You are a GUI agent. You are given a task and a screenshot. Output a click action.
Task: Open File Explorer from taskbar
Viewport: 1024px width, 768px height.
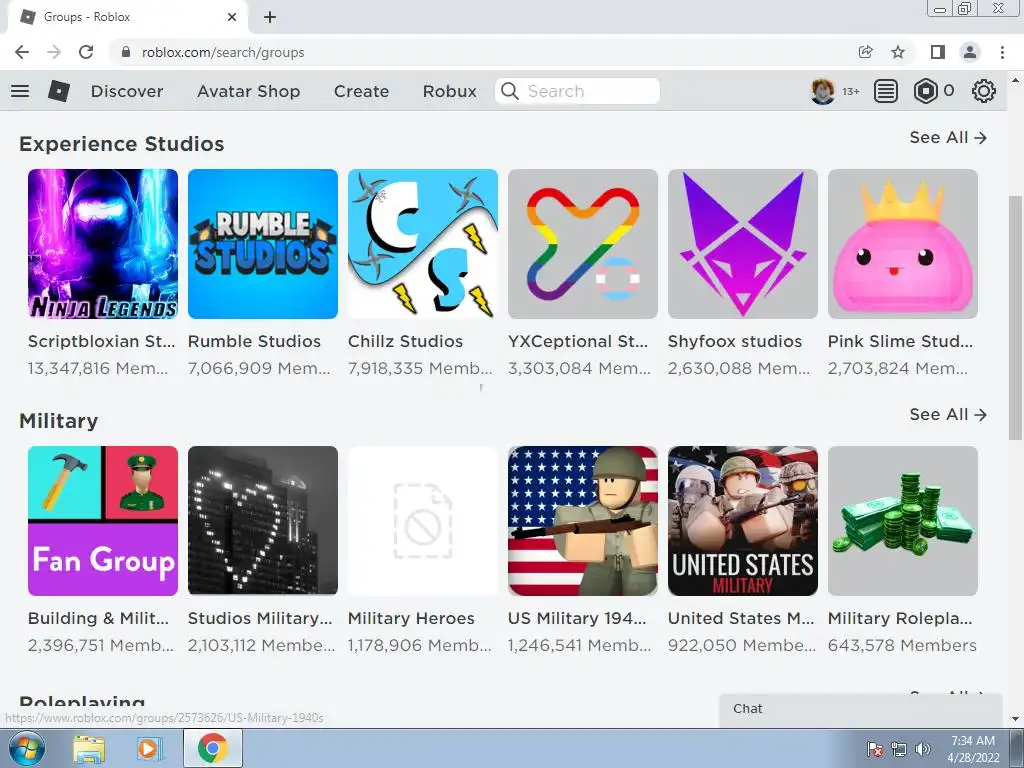click(x=89, y=749)
